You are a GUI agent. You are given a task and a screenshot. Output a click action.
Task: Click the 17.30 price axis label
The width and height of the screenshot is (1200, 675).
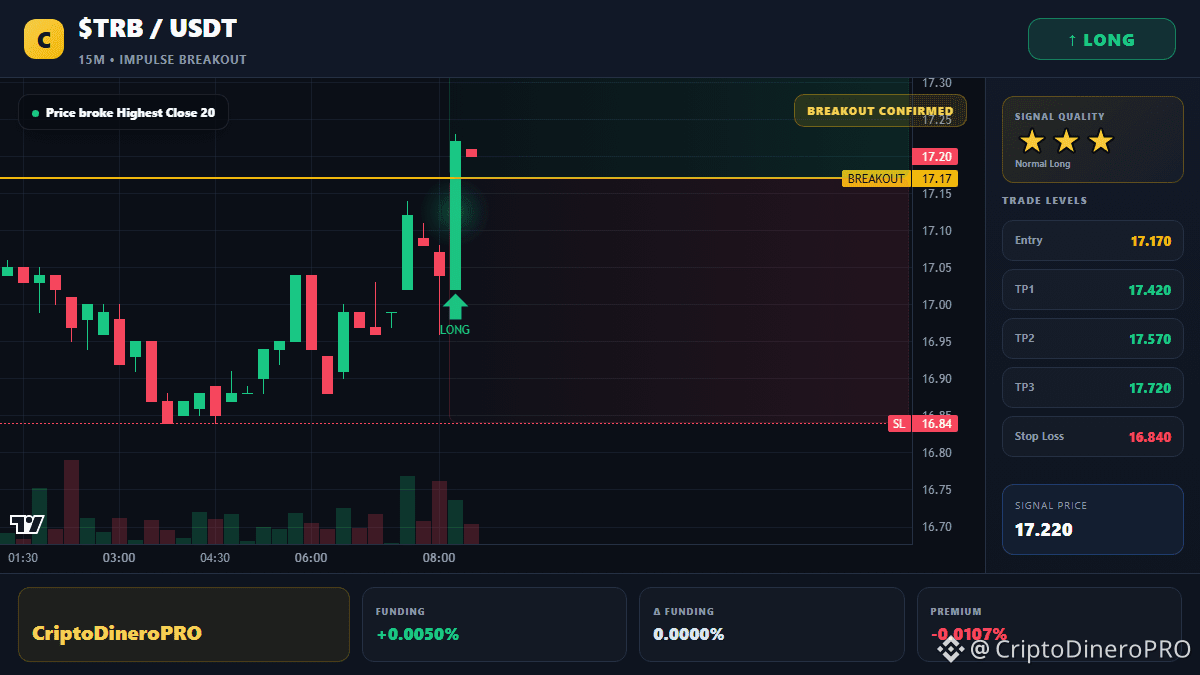point(936,83)
